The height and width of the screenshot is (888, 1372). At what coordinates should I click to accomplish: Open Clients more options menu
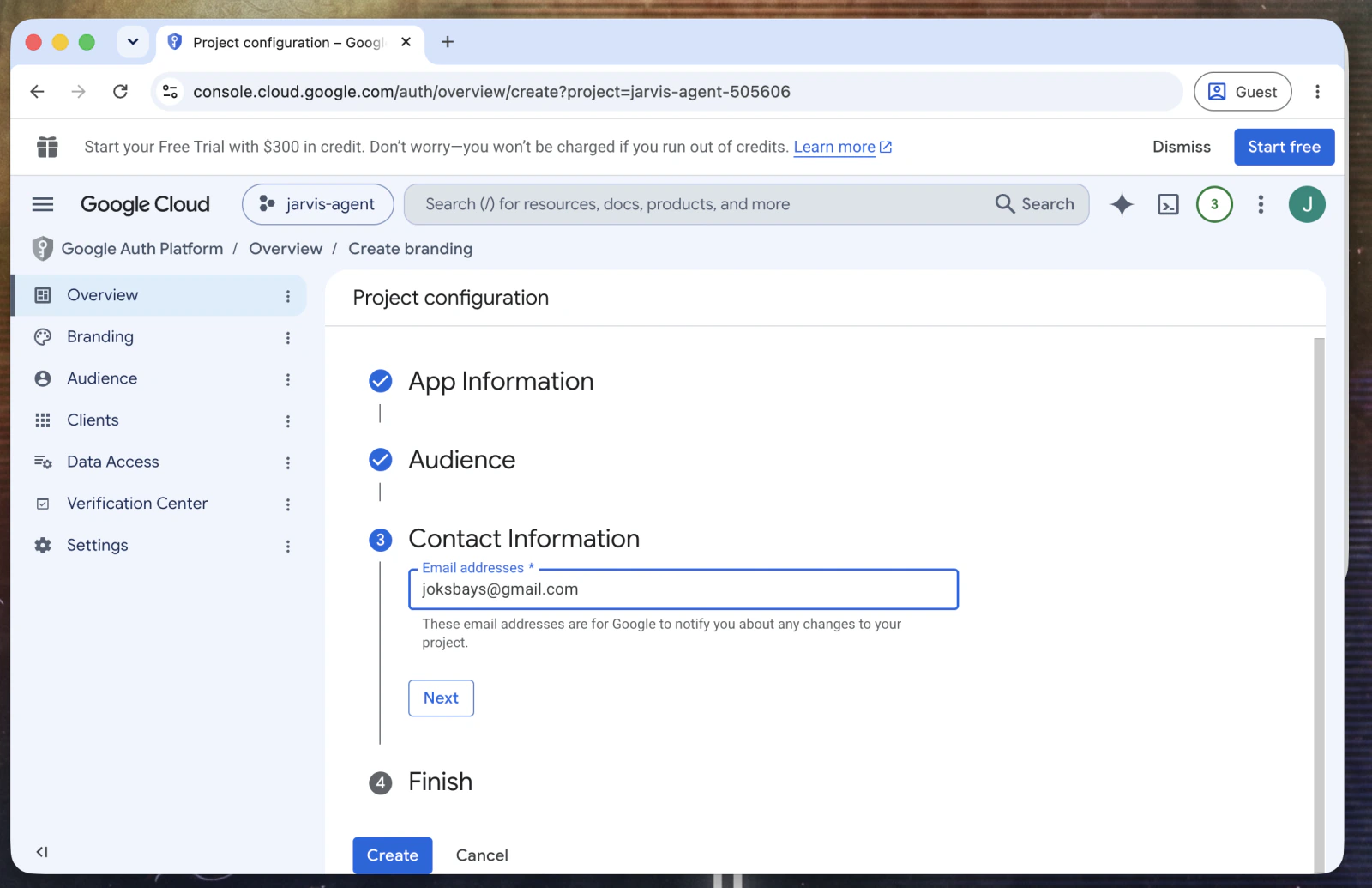[x=288, y=421]
